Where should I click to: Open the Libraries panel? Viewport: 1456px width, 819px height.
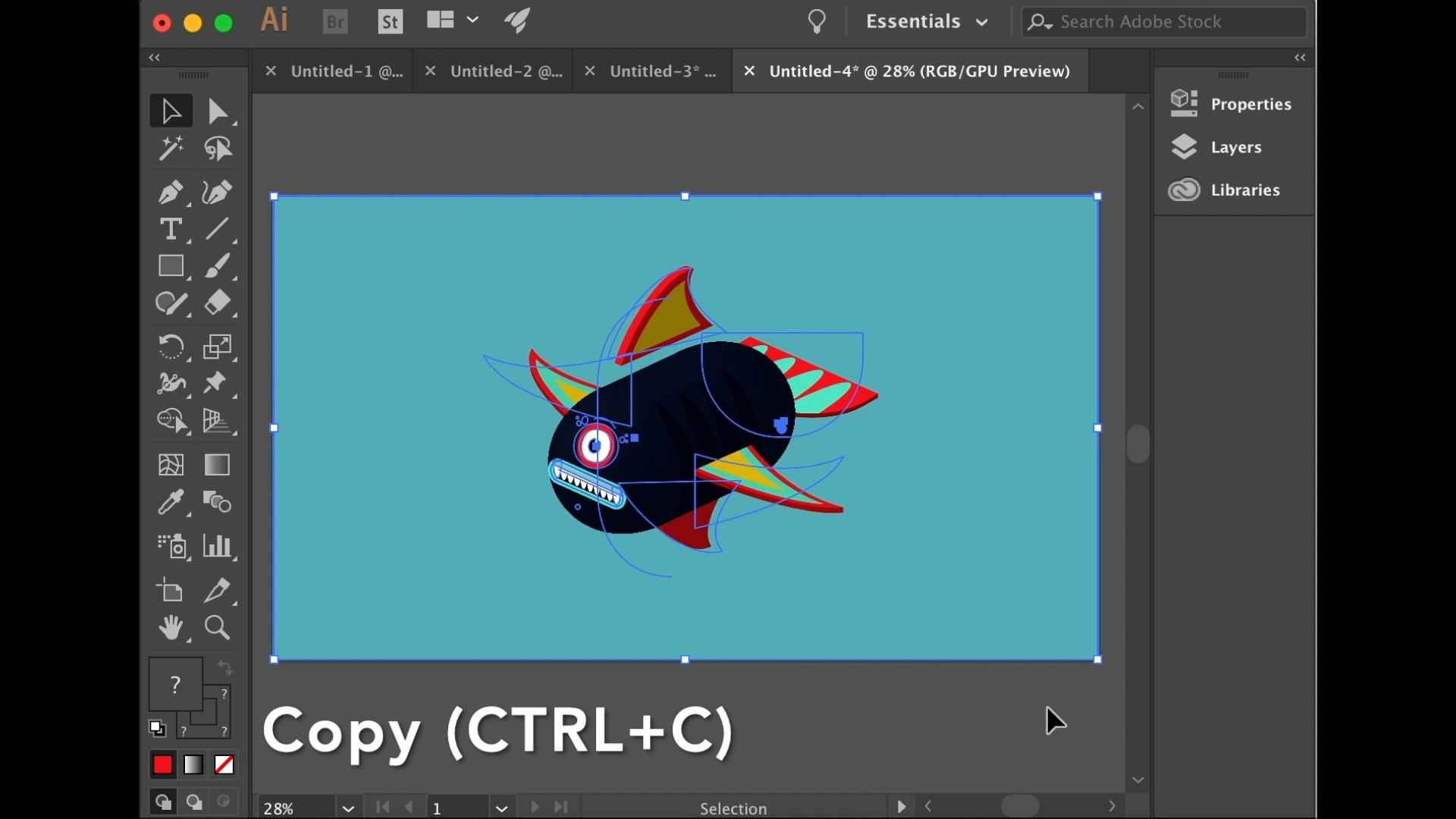[x=1244, y=190]
